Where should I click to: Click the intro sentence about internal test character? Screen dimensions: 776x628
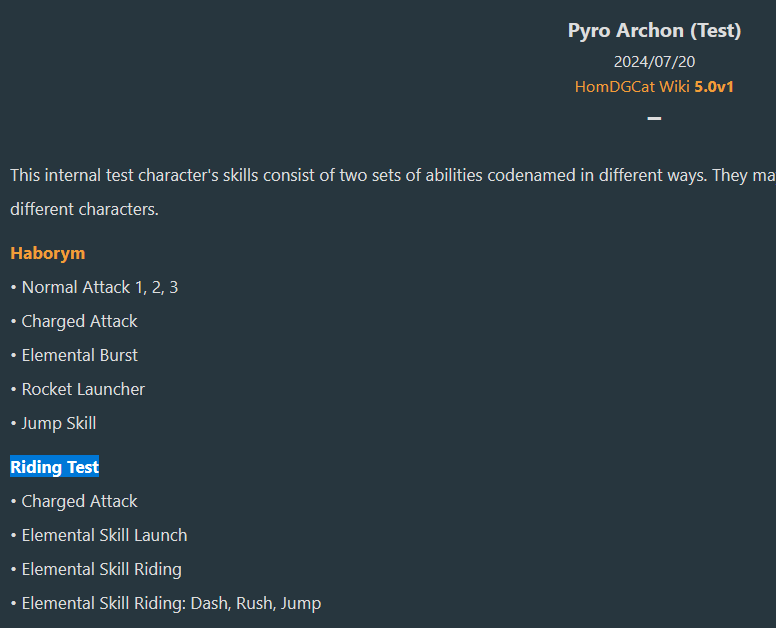coord(390,176)
